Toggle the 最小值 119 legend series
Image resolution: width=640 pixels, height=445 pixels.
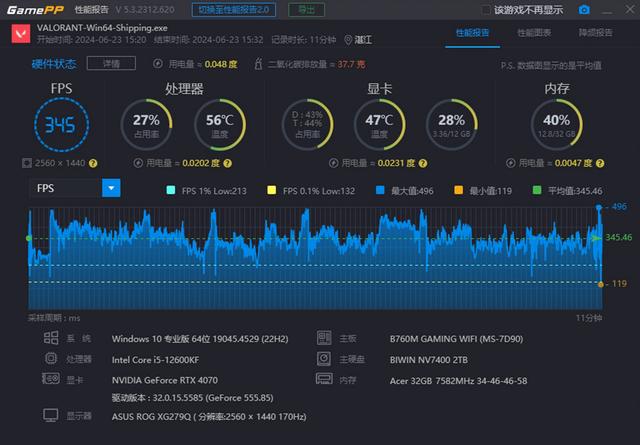coord(483,191)
